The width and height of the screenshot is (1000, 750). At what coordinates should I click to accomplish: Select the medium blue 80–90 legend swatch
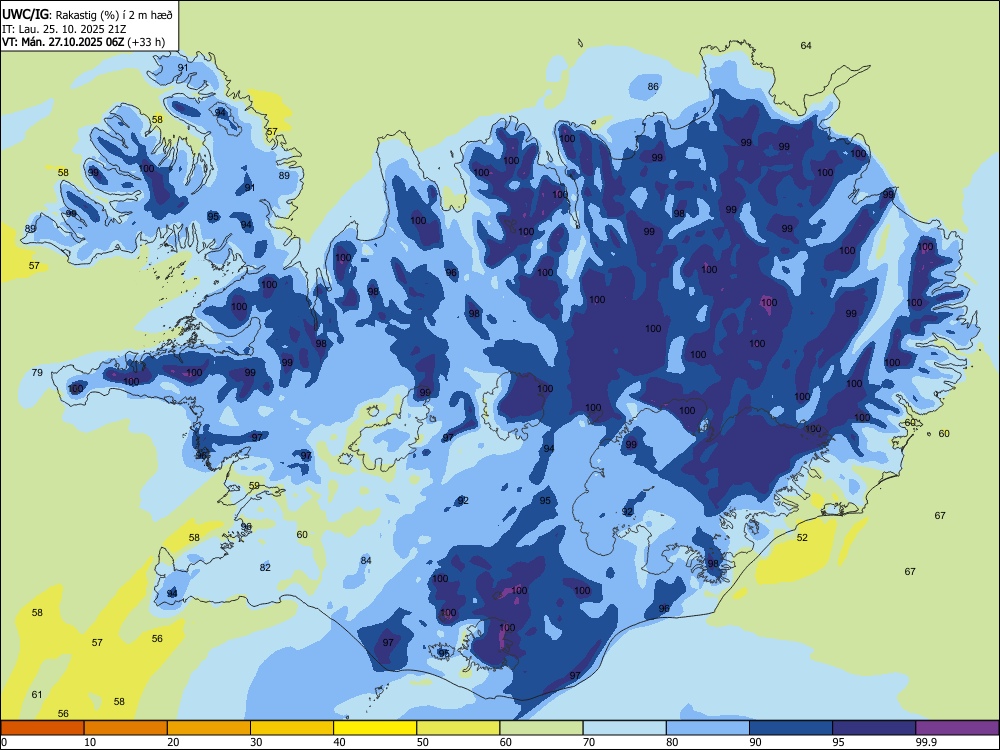[x=708, y=728]
